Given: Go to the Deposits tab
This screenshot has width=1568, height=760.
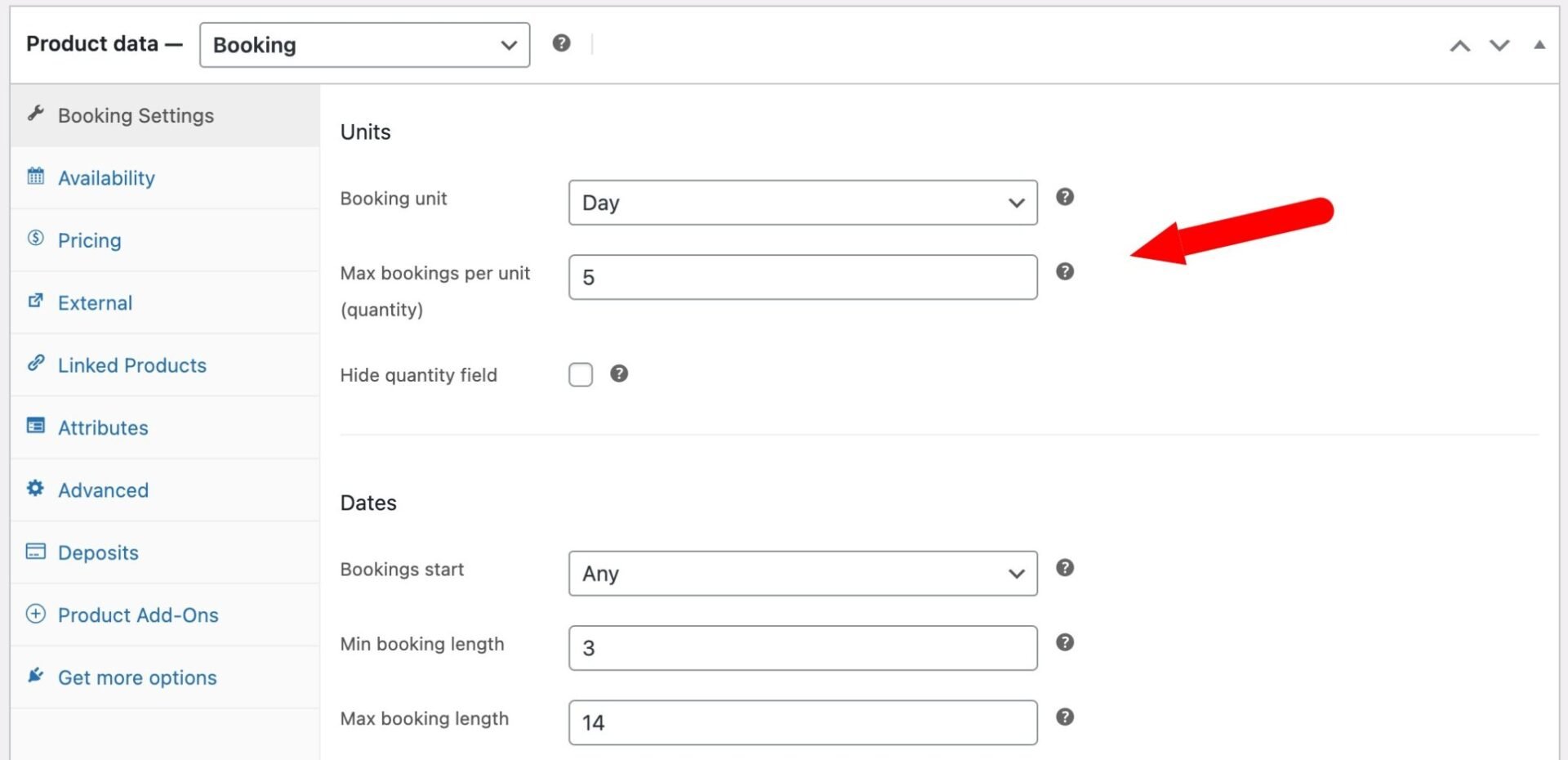Looking at the screenshot, I should point(98,552).
